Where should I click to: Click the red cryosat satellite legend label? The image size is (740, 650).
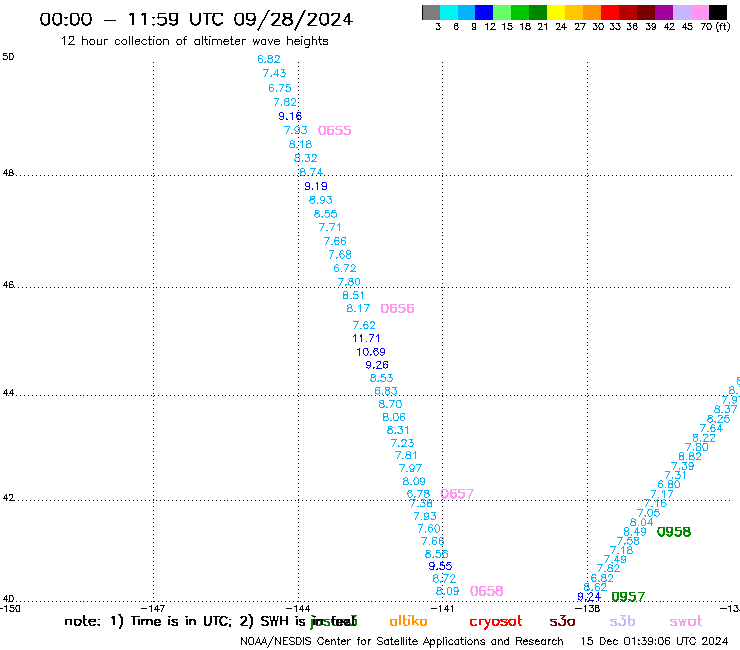[496, 622]
